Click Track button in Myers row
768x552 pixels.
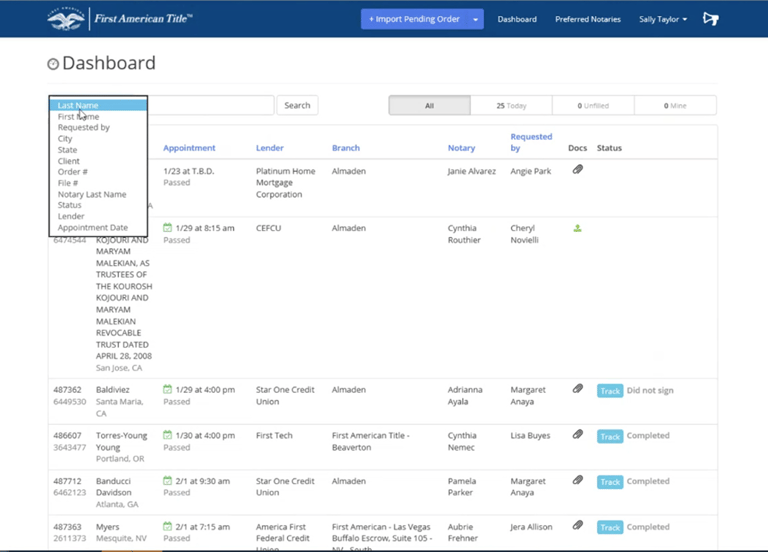coord(610,528)
